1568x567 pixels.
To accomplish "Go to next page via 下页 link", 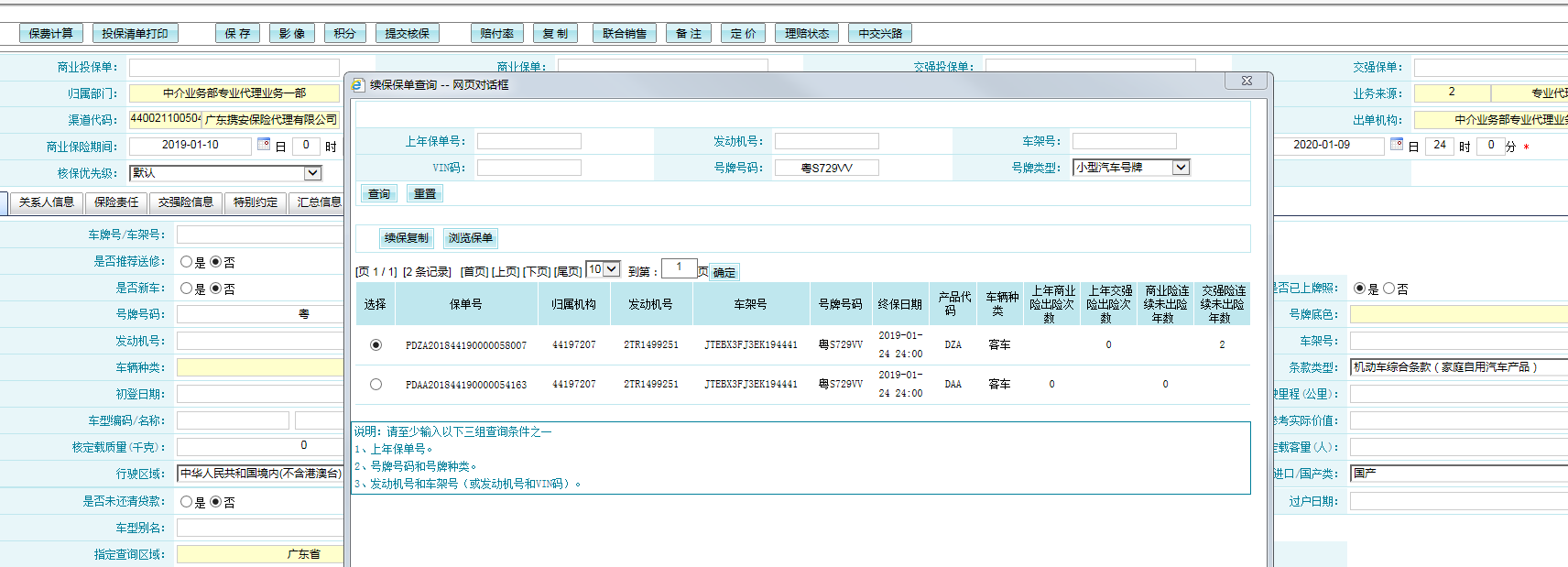I will [537, 272].
